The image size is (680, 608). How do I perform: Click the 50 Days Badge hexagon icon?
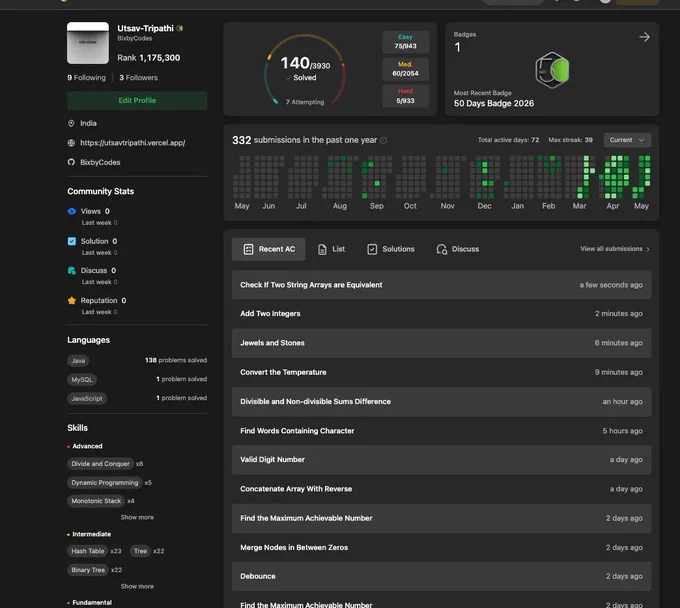[552, 70]
